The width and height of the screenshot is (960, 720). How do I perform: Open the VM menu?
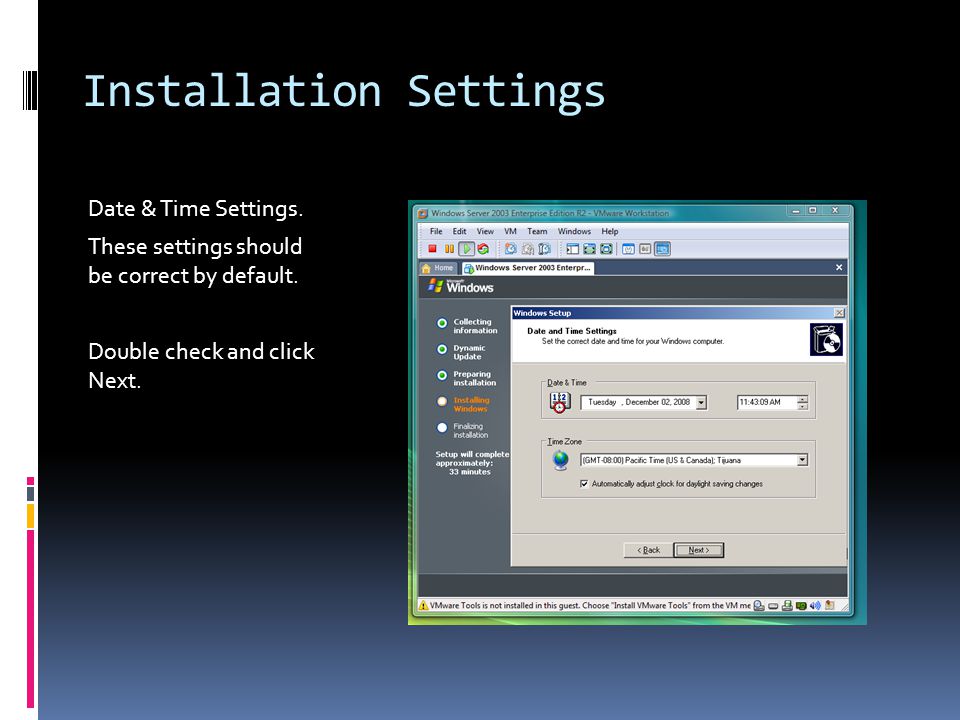[x=510, y=231]
